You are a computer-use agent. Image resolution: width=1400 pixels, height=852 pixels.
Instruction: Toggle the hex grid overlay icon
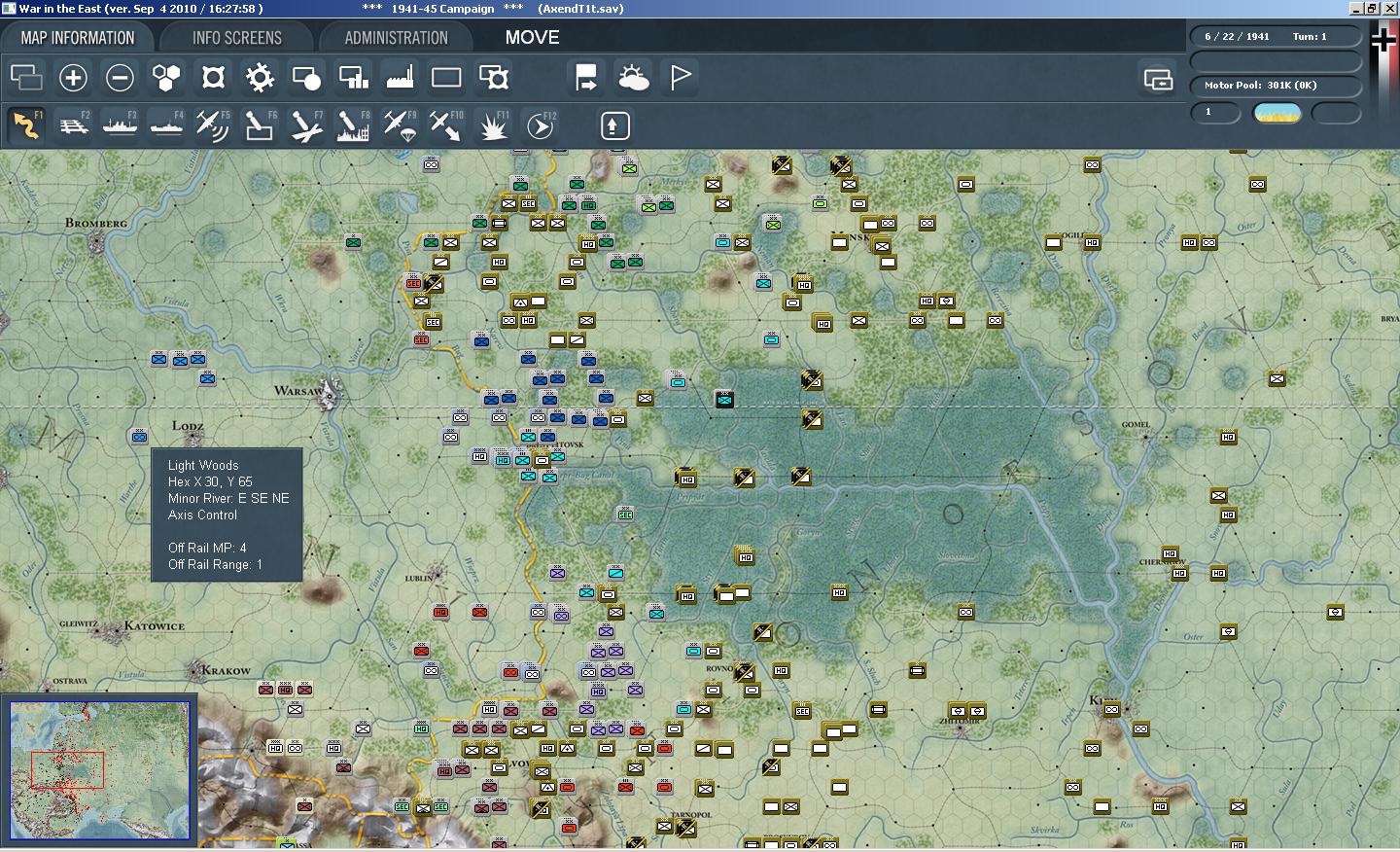pos(166,77)
